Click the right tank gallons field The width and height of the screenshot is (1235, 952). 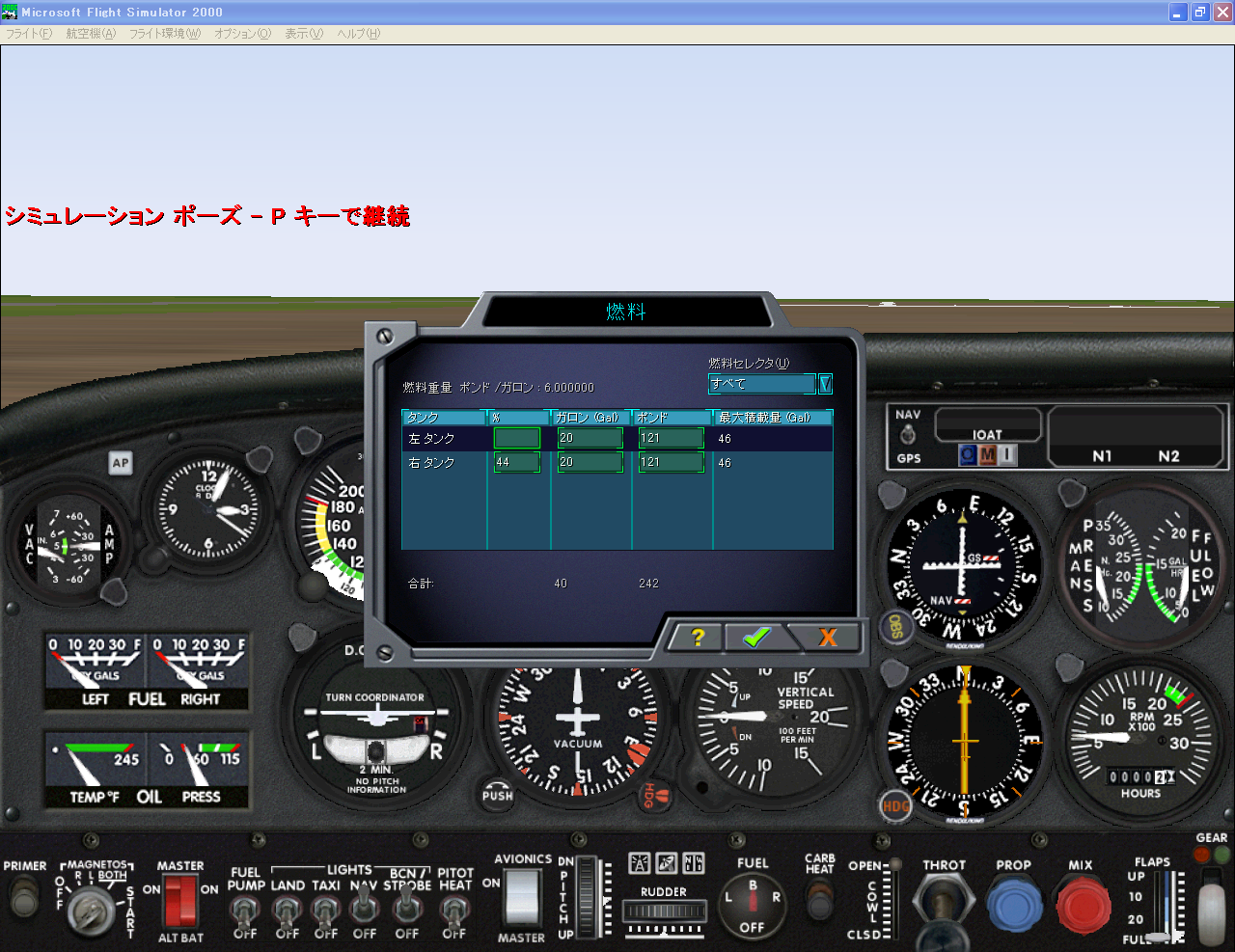pyautogui.click(x=590, y=462)
